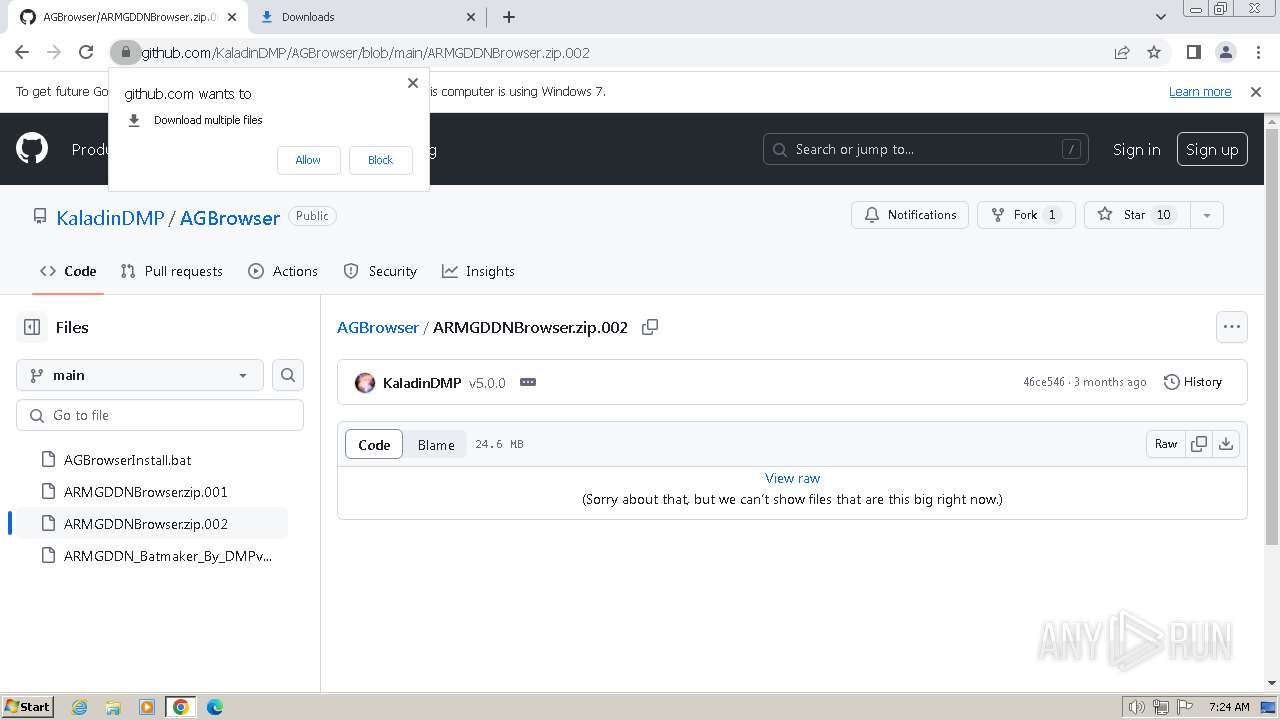Image resolution: width=1280 pixels, height=720 pixels.
Task: Open Notifications button
Action: coord(910,215)
